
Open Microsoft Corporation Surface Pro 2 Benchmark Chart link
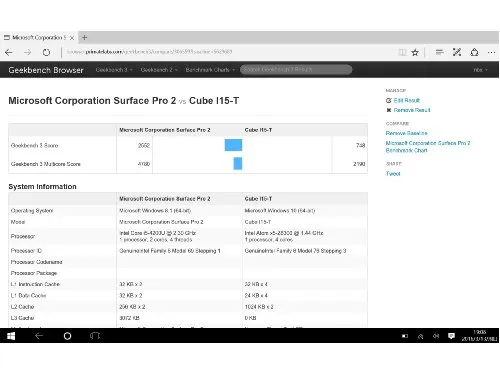(428, 147)
